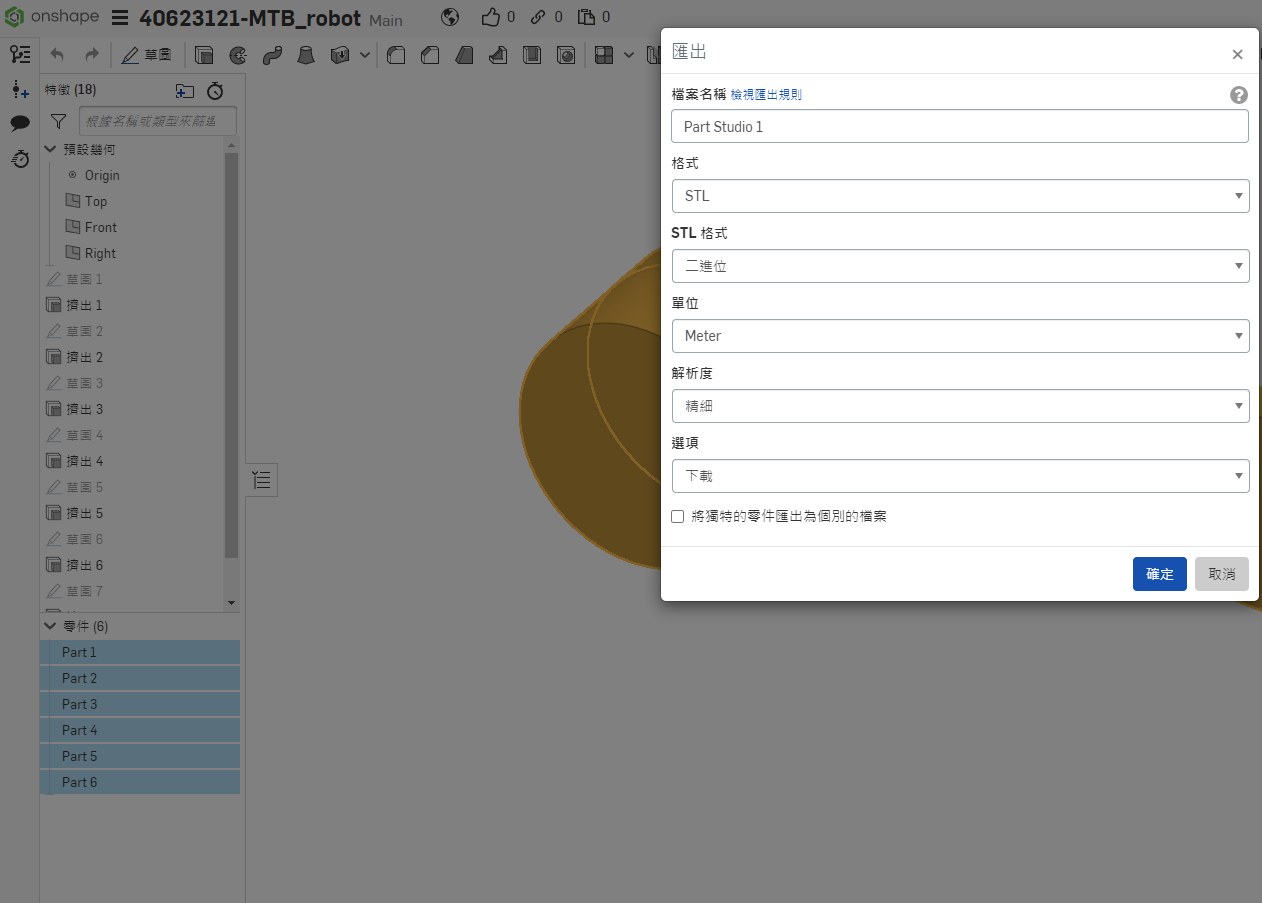Select the Shell tool
Image resolution: width=1262 pixels, height=903 pixels.
pos(532,55)
